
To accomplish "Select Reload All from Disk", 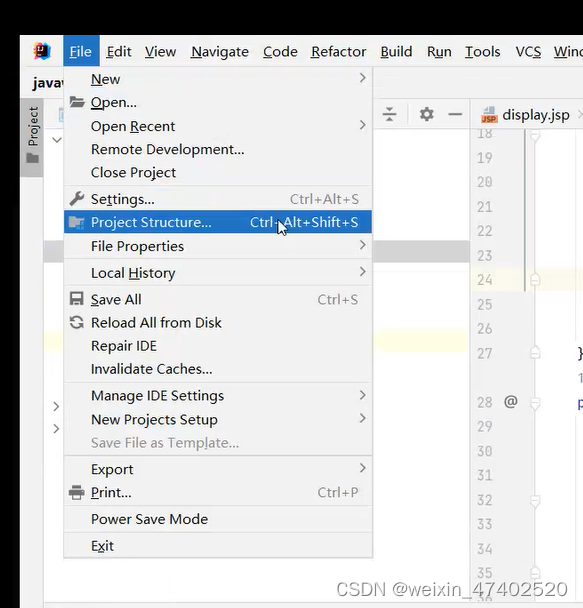I will pyautogui.click(x=218, y=323).
